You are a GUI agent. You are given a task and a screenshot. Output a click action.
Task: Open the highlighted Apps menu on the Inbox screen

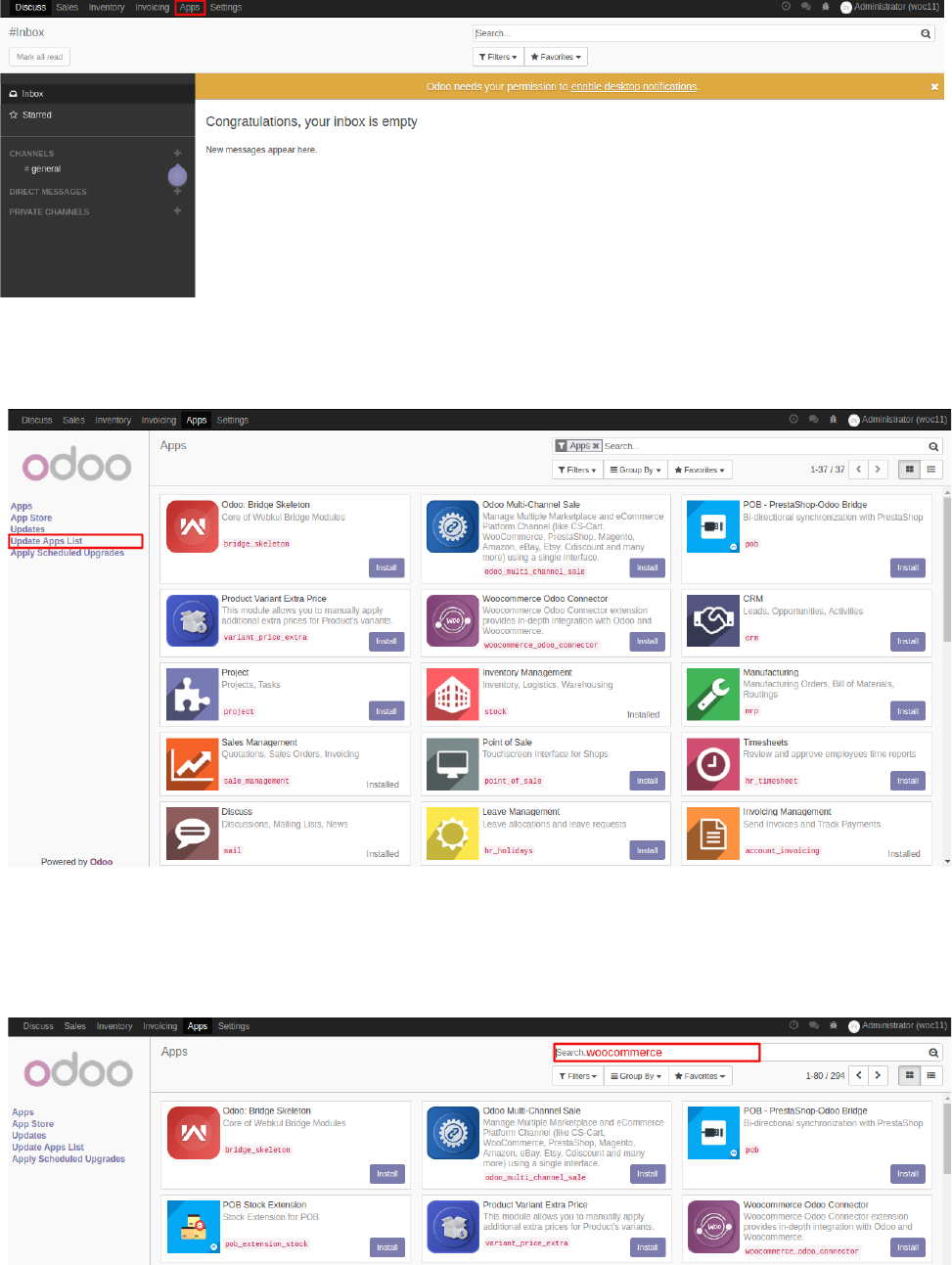click(x=190, y=7)
